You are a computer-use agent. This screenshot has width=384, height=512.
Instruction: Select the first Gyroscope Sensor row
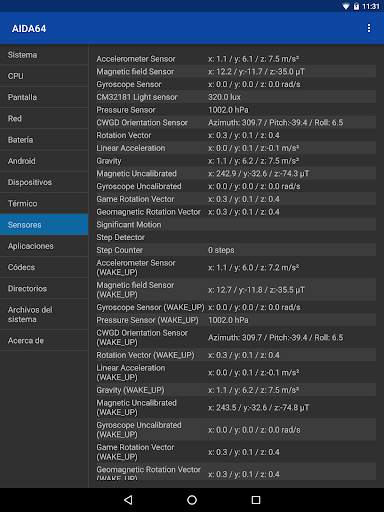pyautogui.click(x=236, y=84)
